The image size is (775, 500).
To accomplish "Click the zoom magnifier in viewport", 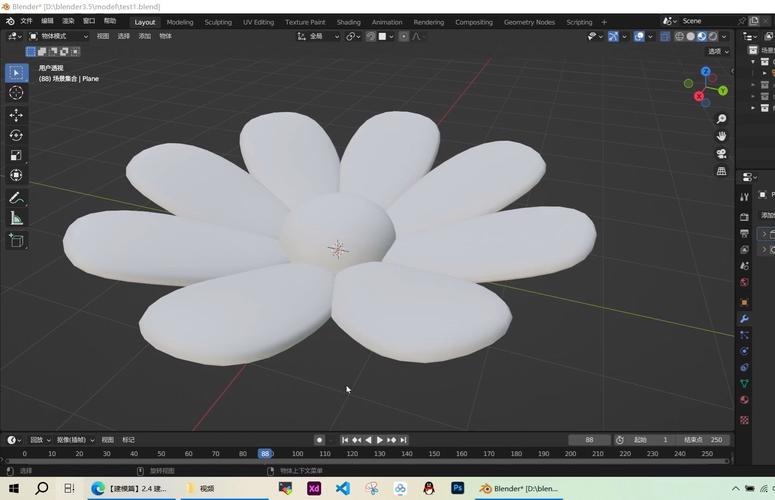I will click(x=722, y=119).
